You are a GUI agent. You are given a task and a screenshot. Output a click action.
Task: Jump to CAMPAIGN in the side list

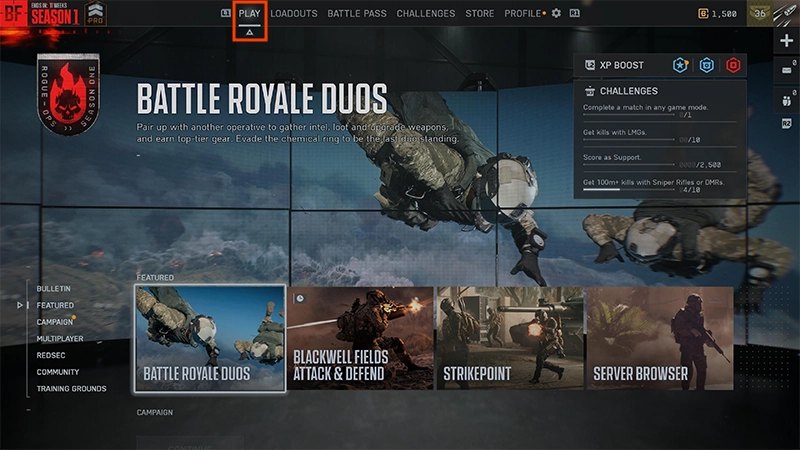[55, 322]
